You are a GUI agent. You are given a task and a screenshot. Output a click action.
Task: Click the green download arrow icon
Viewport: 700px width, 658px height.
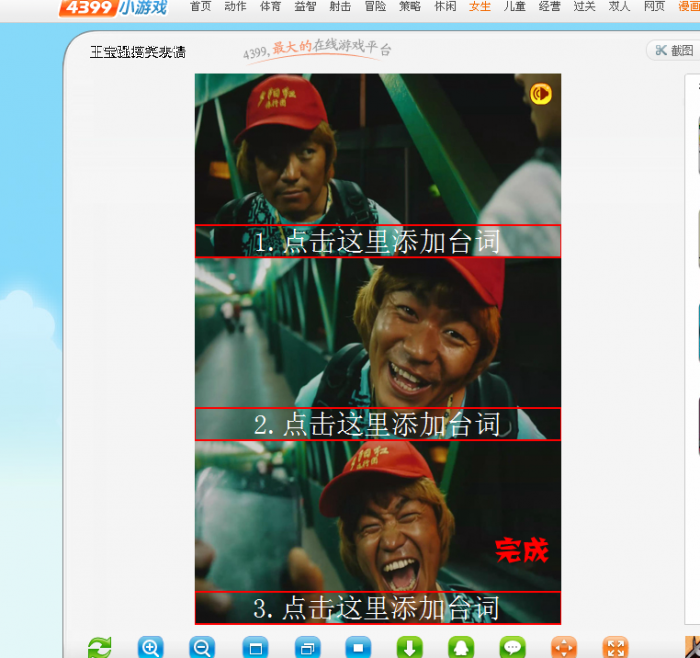point(409,647)
